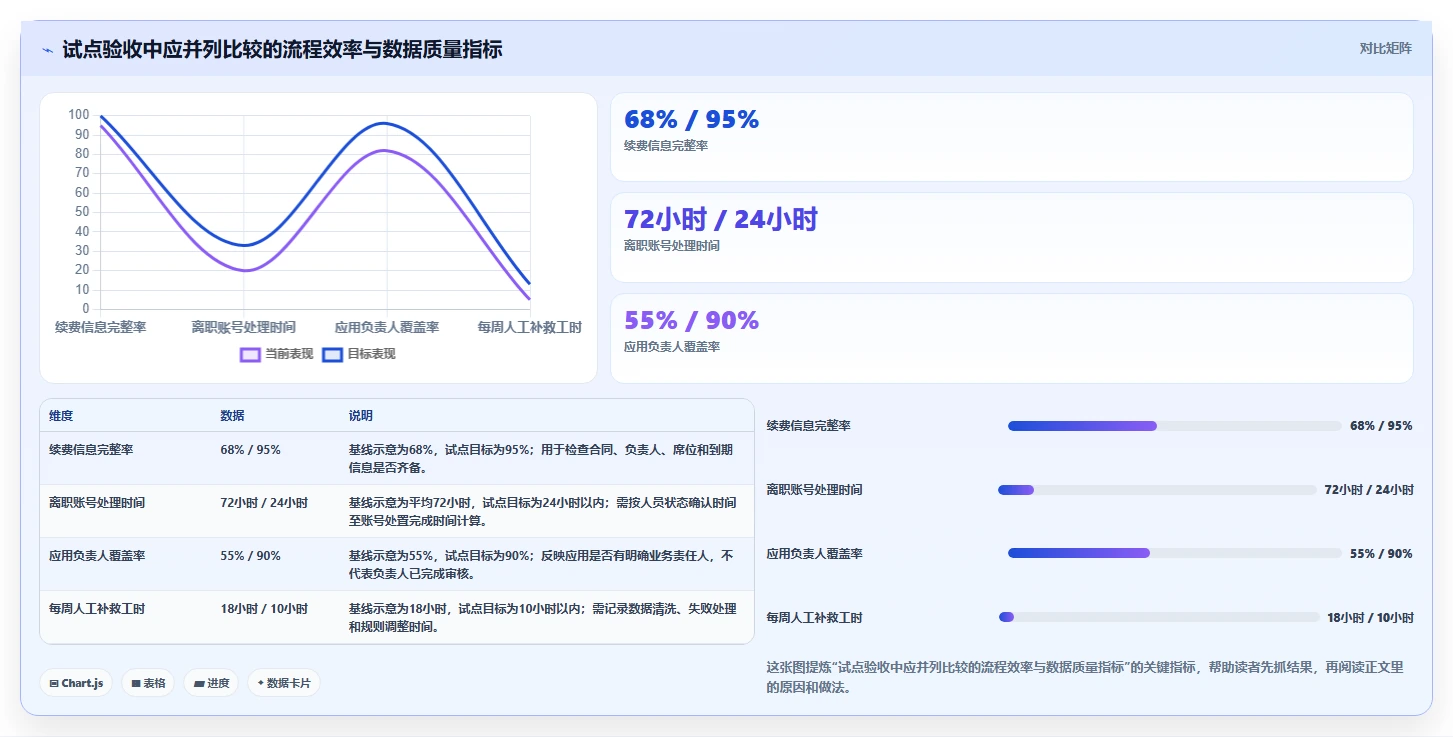Click chart axis label 每周人工补救工时
The height and width of the screenshot is (737, 1453).
pos(530,328)
